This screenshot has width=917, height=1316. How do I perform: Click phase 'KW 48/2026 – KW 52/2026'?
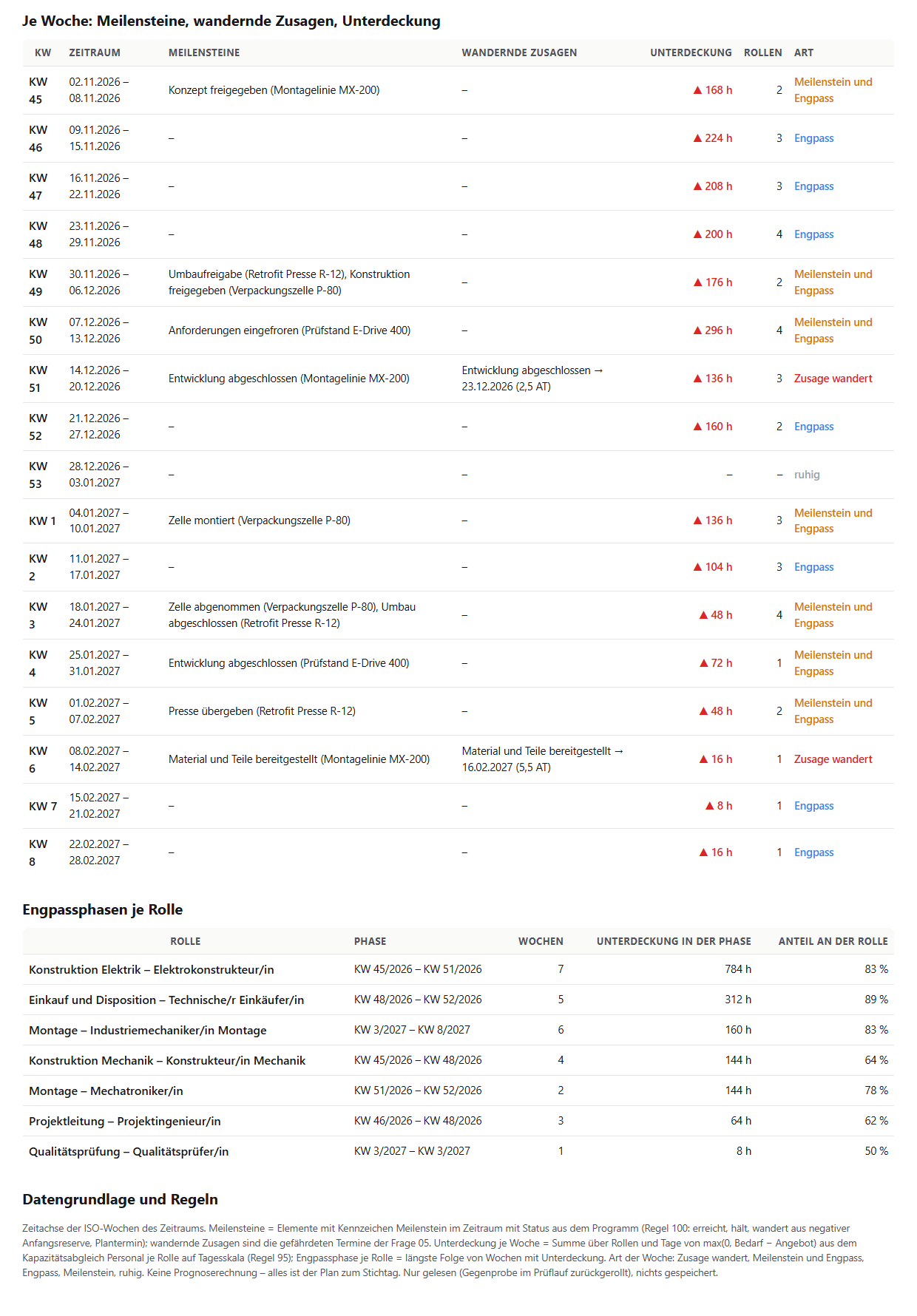click(x=418, y=1000)
